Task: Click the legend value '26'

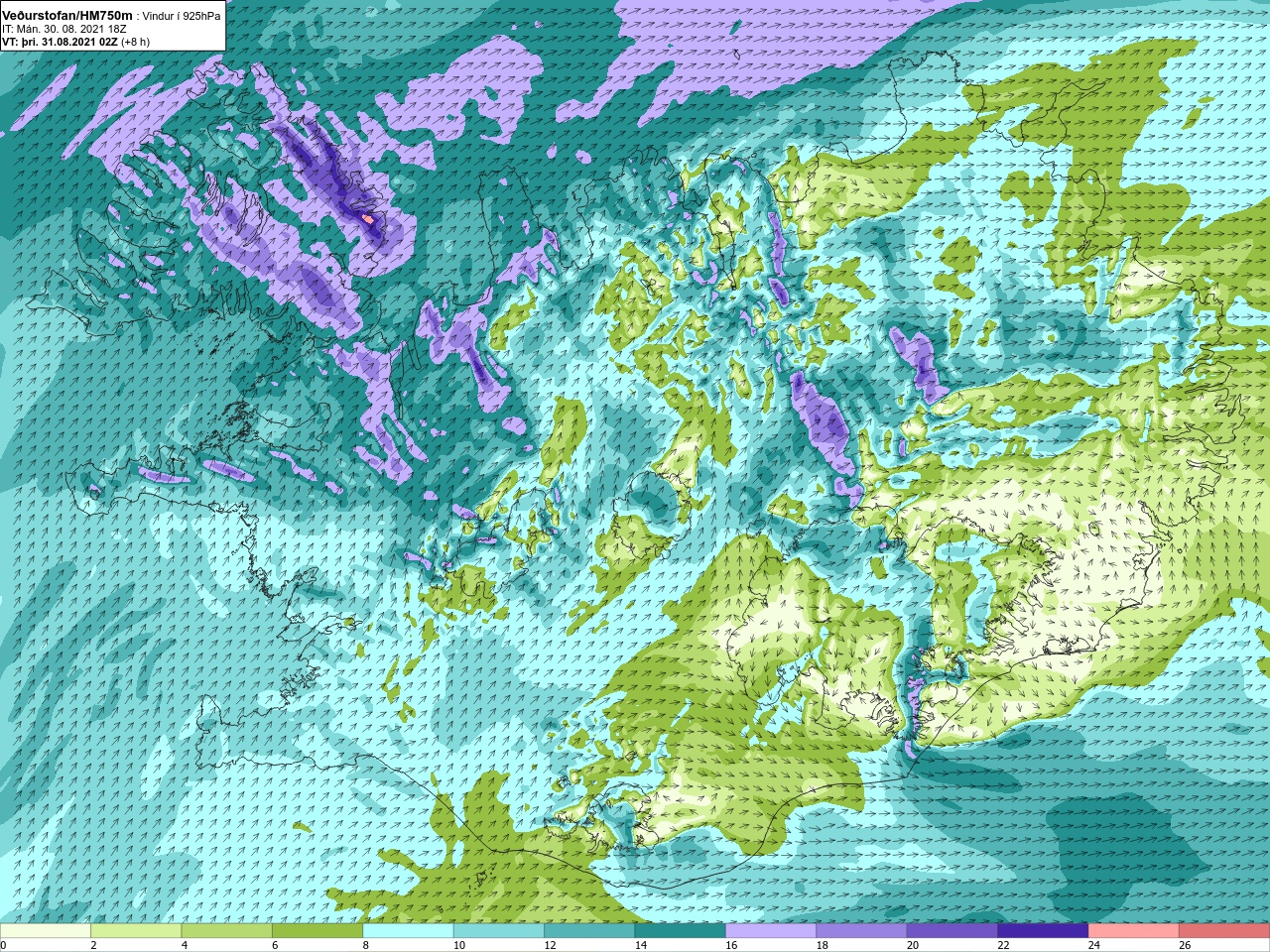Action: click(1184, 945)
